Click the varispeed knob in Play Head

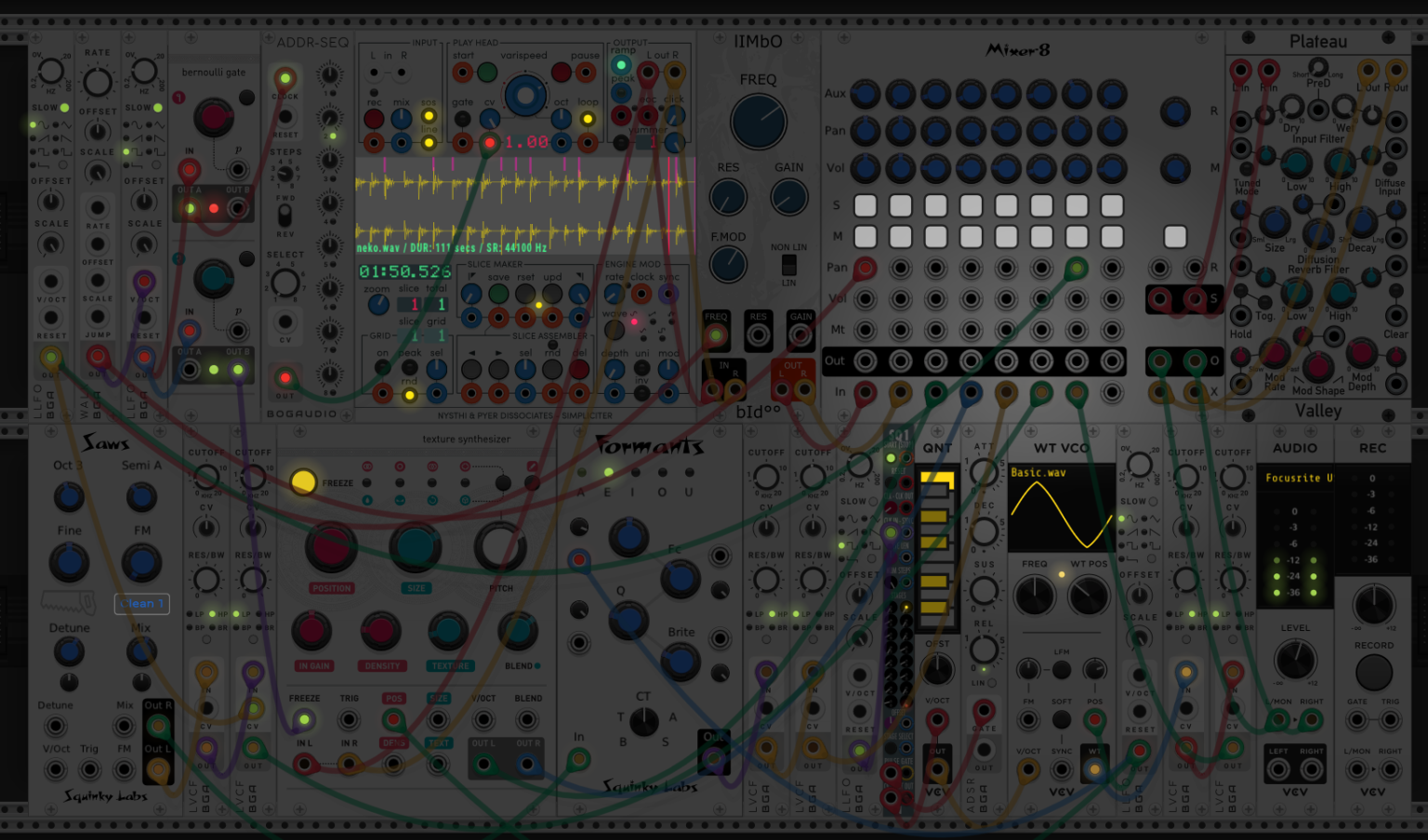(525, 96)
